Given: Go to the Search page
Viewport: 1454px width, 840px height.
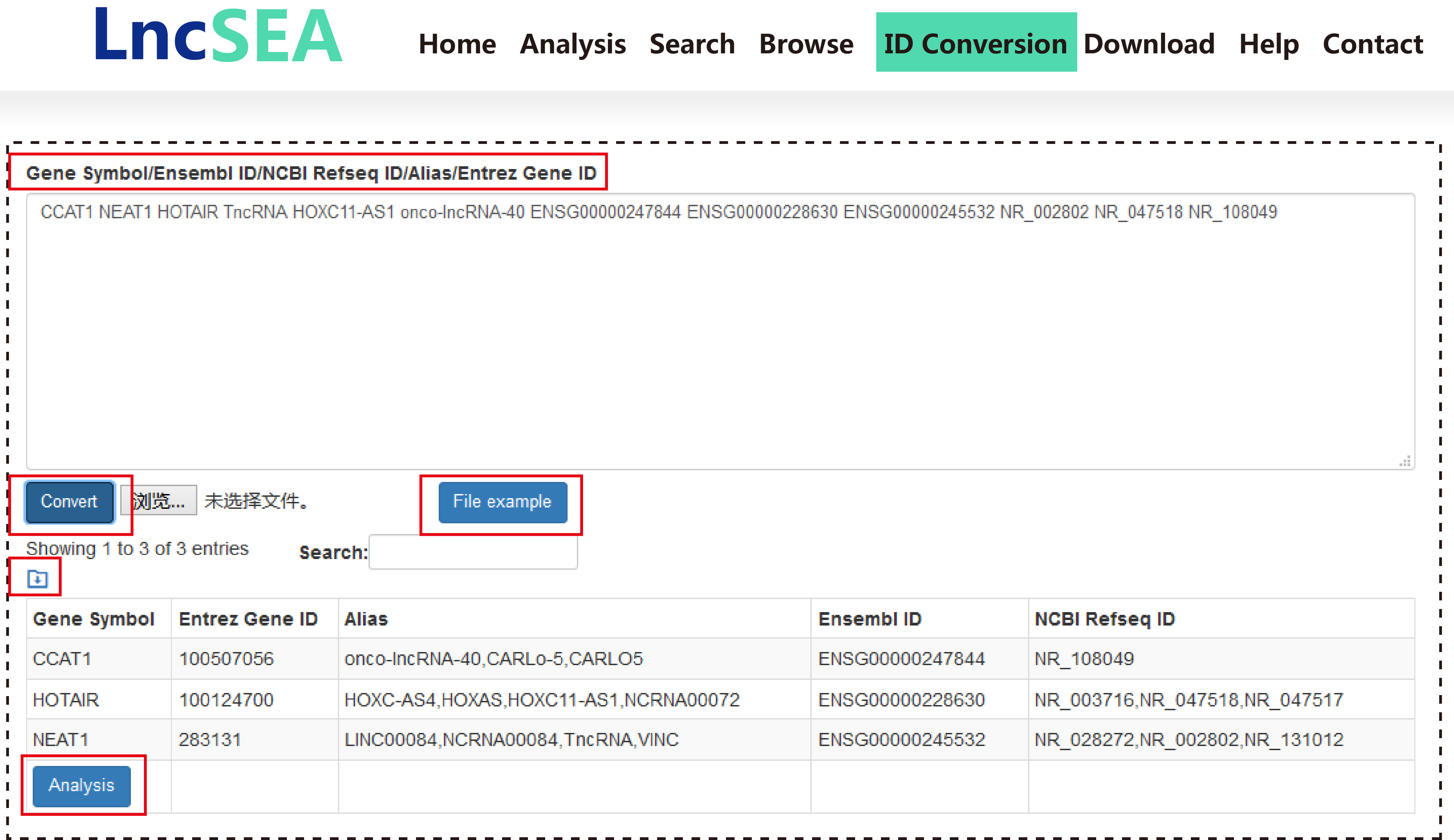Looking at the screenshot, I should click(x=692, y=44).
